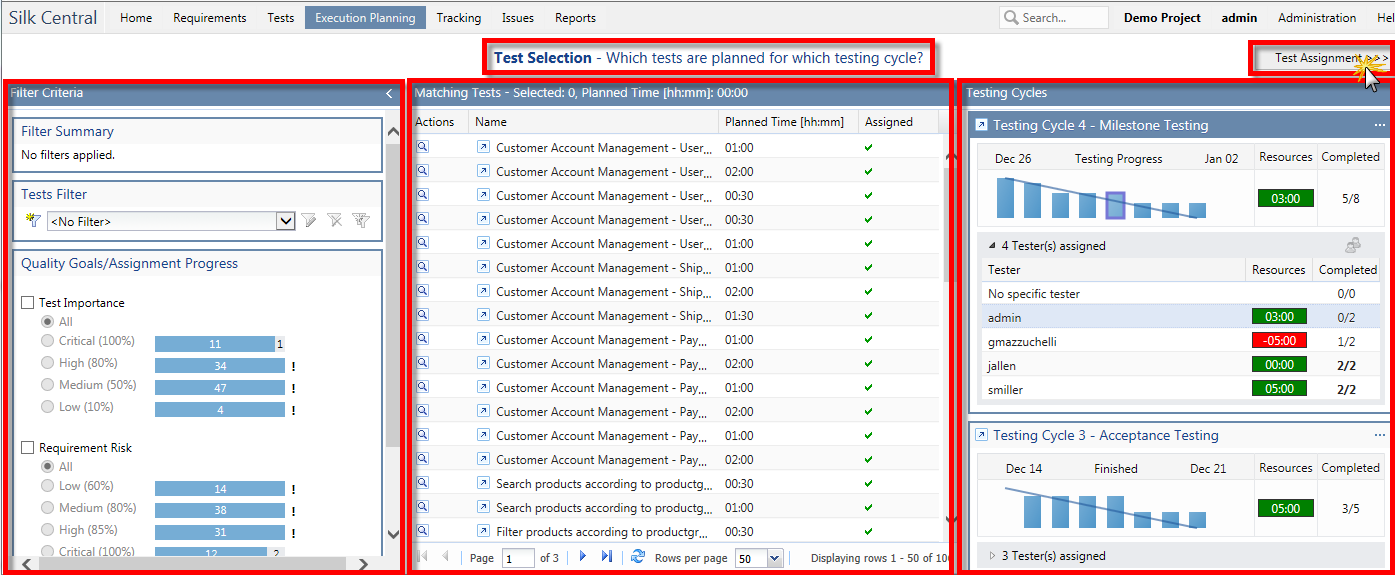This screenshot has height=575, width=1395.
Task: Jump to last page of matching tests
Action: [x=607, y=557]
